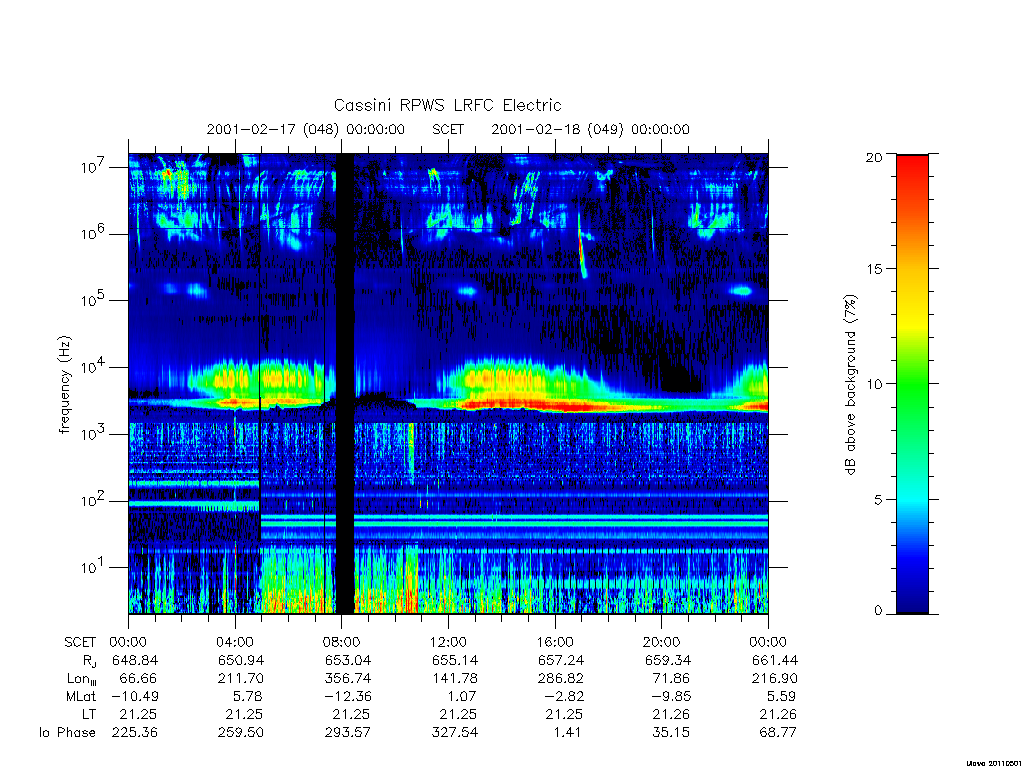Viewport: 1024px width, 768px height.
Task: Click start date '2001-02-17 (048) 00:00:00'
Action: click(306, 129)
